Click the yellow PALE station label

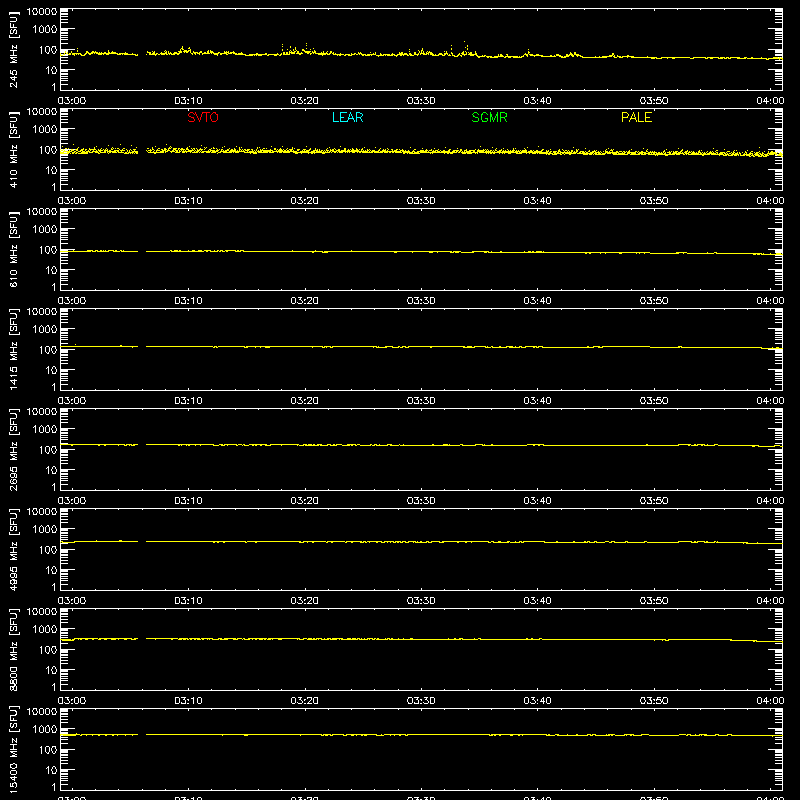point(636,117)
